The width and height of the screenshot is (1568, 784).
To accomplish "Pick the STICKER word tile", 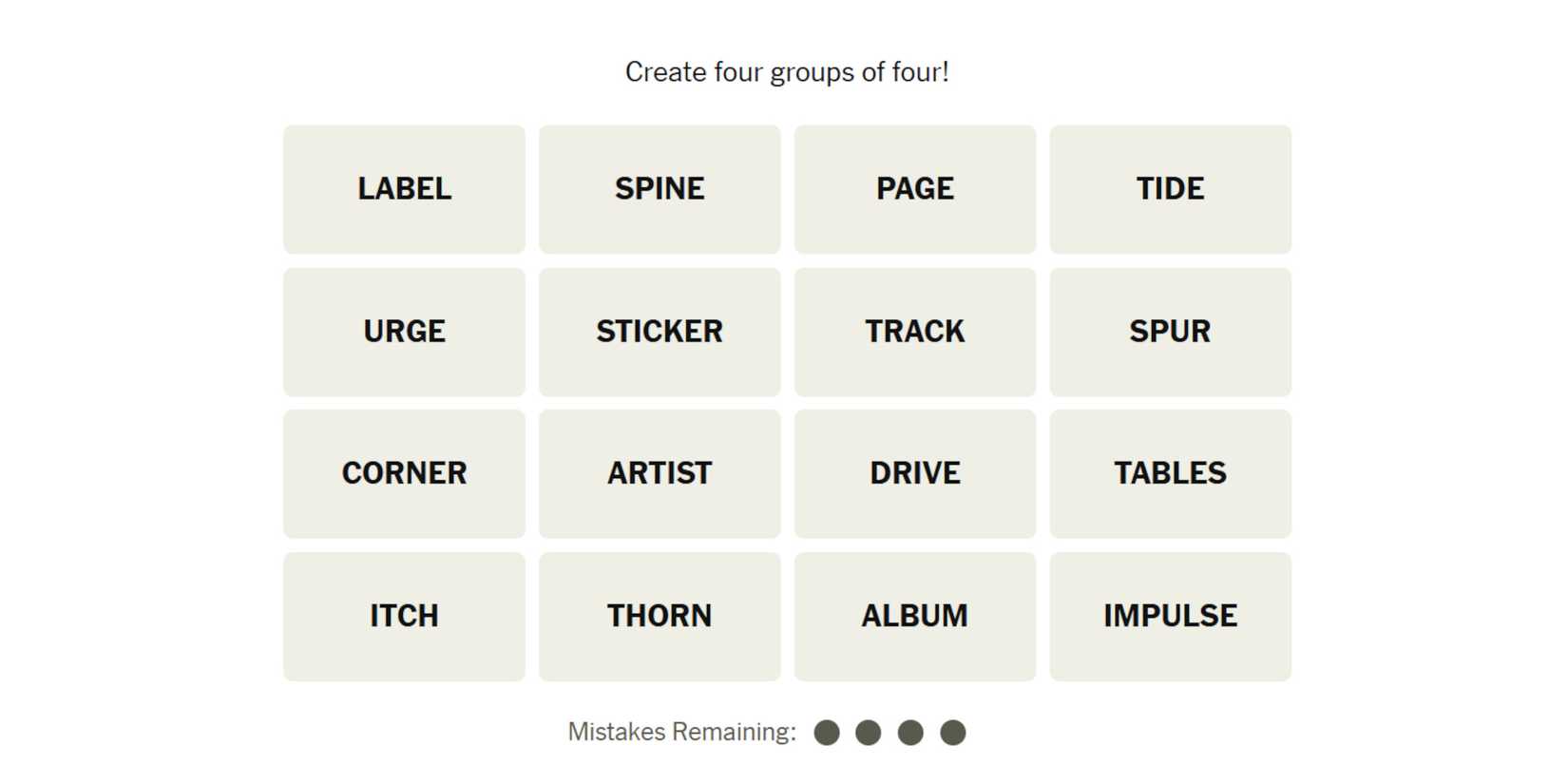I will [660, 332].
